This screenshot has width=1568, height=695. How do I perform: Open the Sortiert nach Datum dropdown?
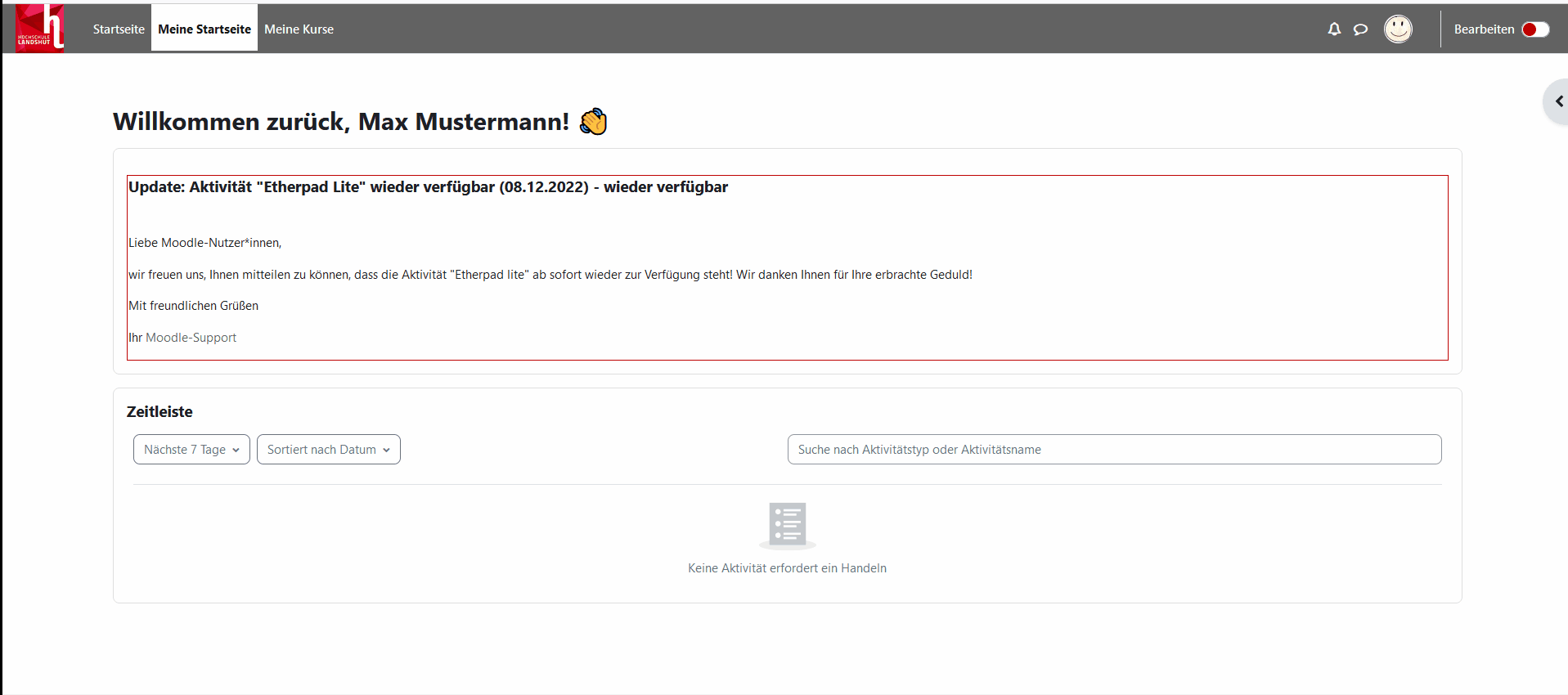(x=328, y=450)
